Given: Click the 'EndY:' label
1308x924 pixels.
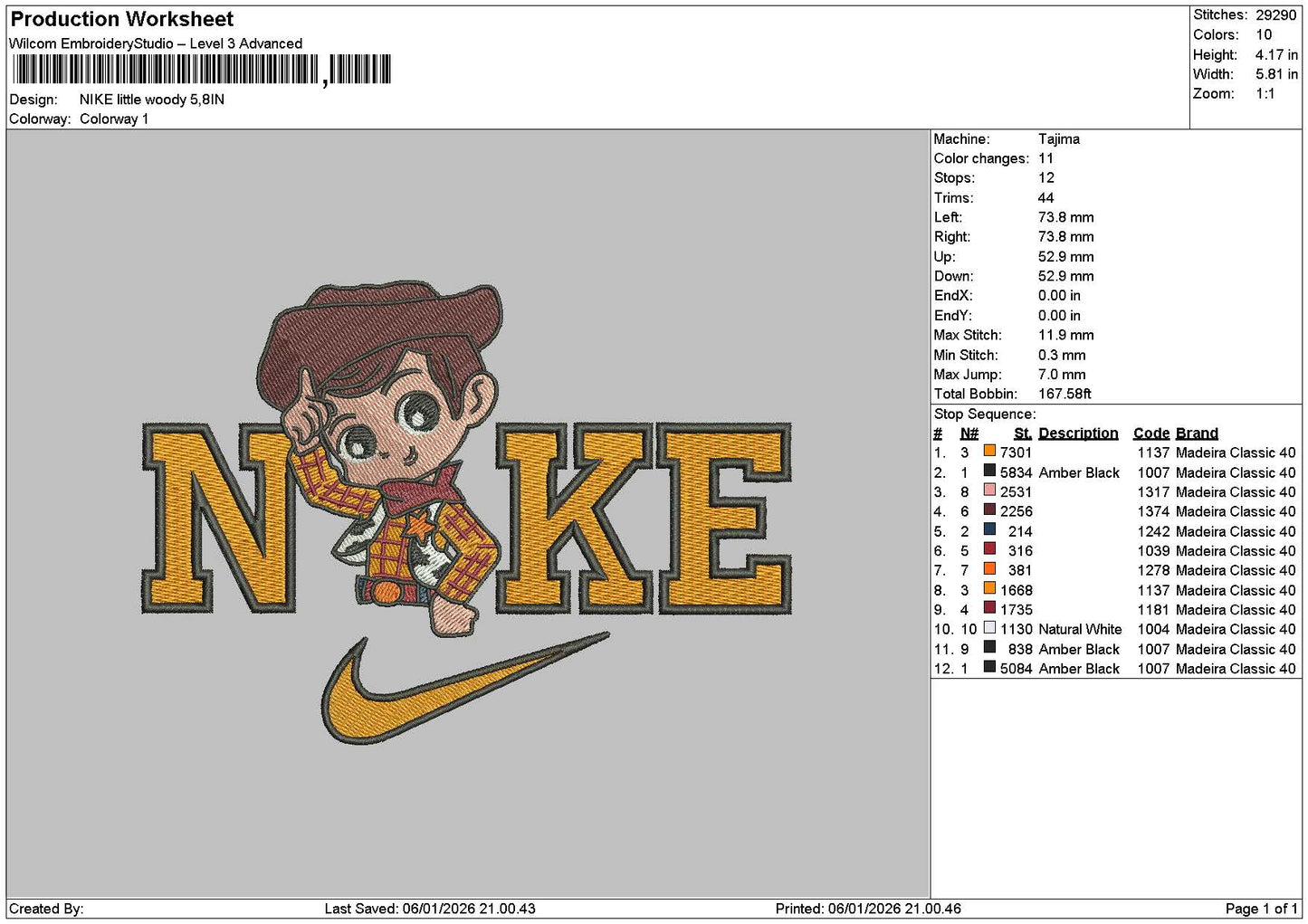Looking at the screenshot, I should (x=953, y=316).
